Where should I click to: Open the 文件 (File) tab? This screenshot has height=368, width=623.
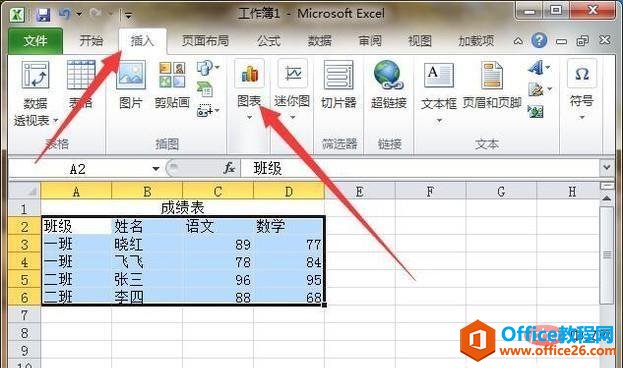[x=35, y=41]
